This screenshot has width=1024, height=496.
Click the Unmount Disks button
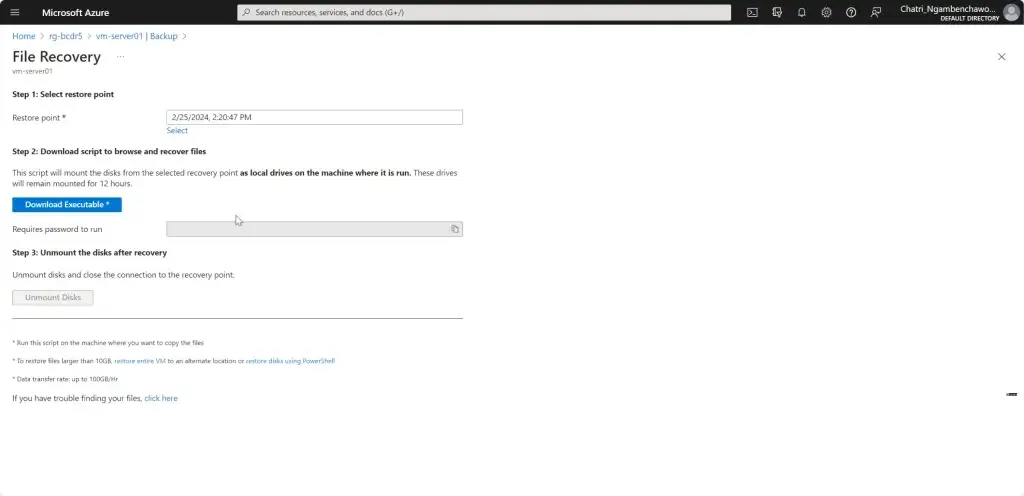pos(53,298)
